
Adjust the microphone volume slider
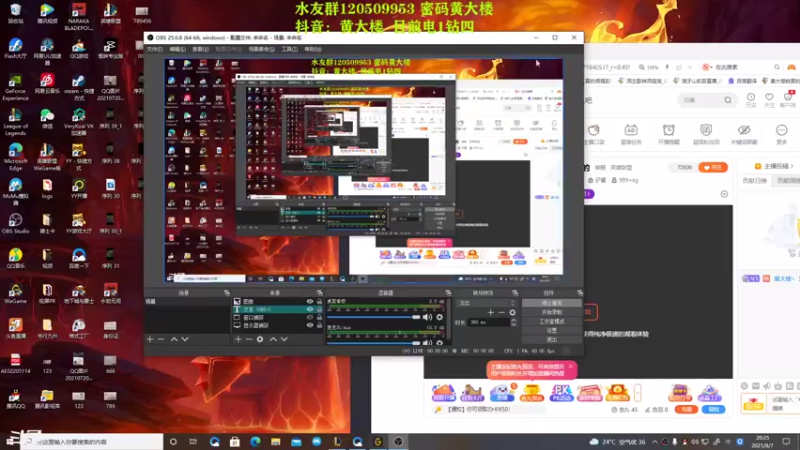click(x=373, y=343)
